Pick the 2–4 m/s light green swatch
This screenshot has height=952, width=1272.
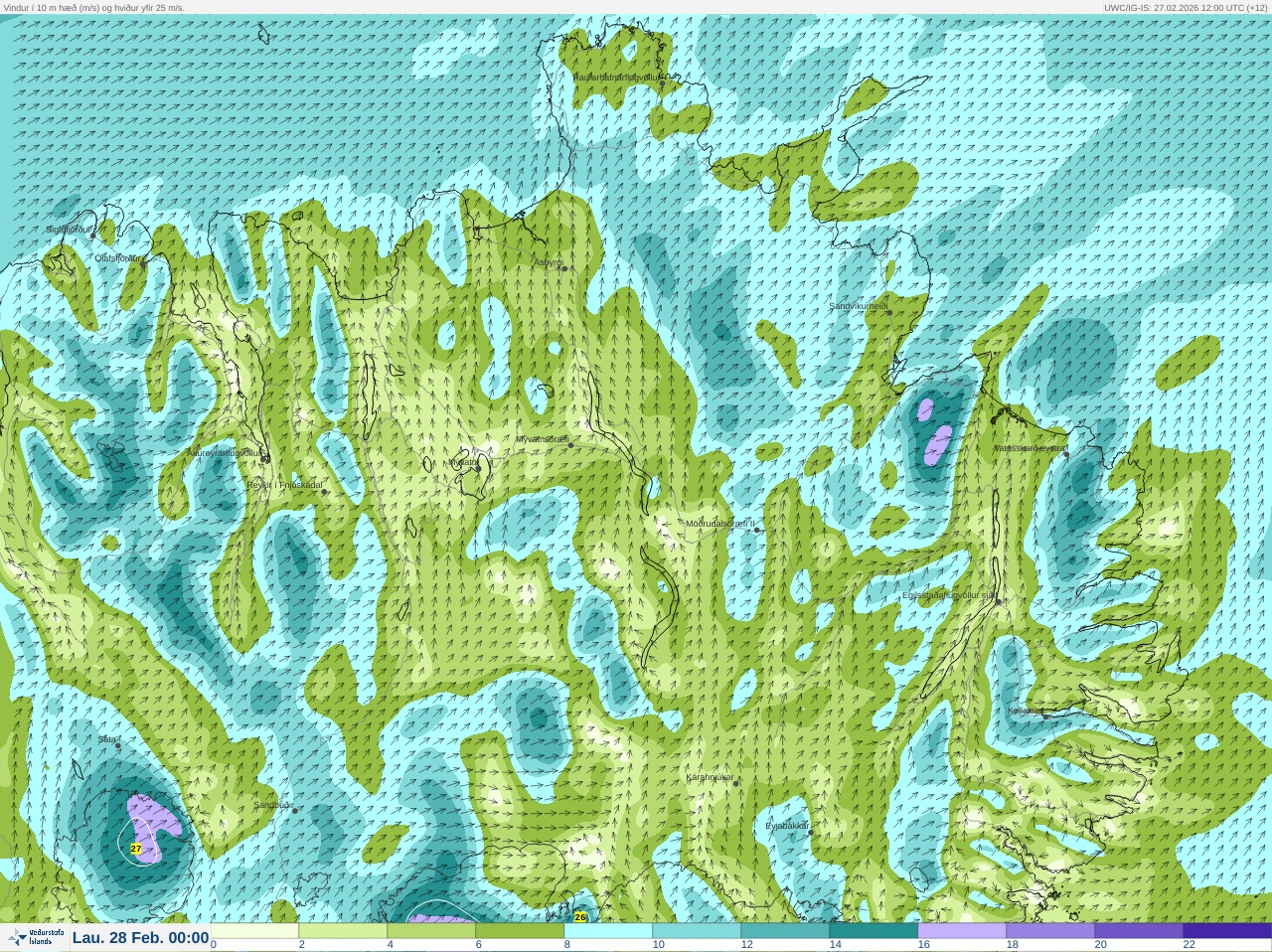coord(343,931)
